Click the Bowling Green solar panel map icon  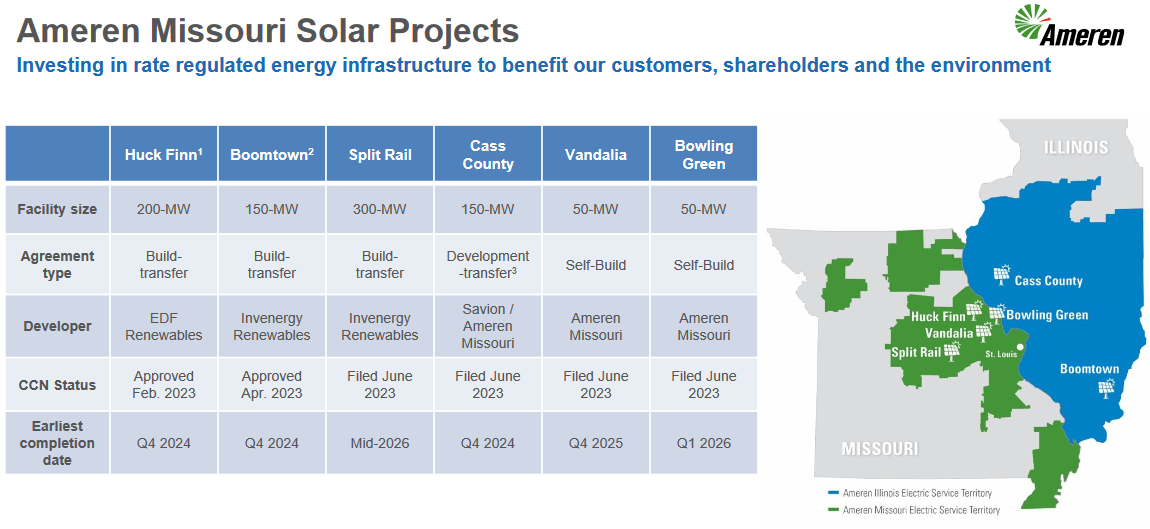[997, 314]
